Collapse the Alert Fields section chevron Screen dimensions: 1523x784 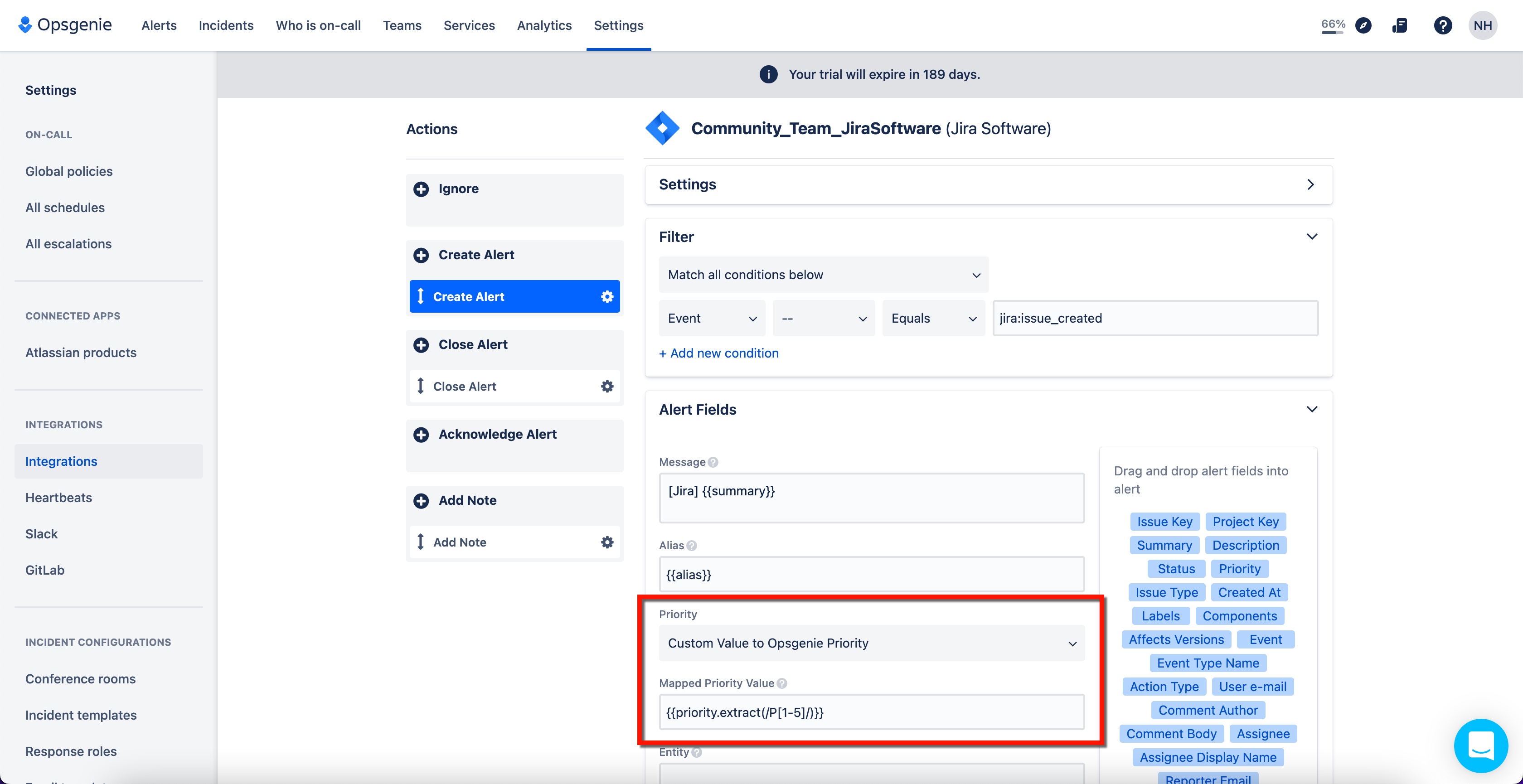coord(1312,409)
